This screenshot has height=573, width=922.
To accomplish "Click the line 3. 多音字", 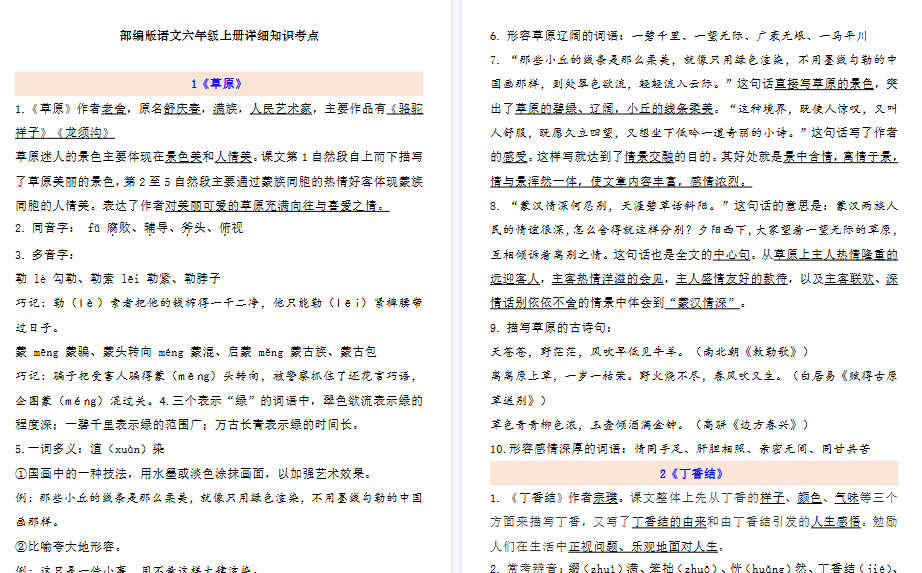I will click(x=45, y=255).
